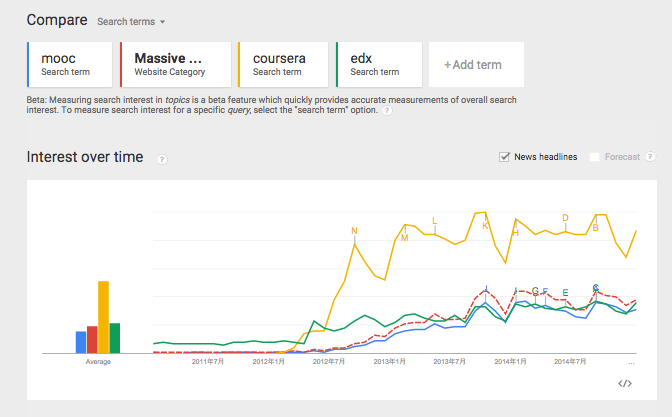Click headline marker N on coursera line

tap(354, 231)
